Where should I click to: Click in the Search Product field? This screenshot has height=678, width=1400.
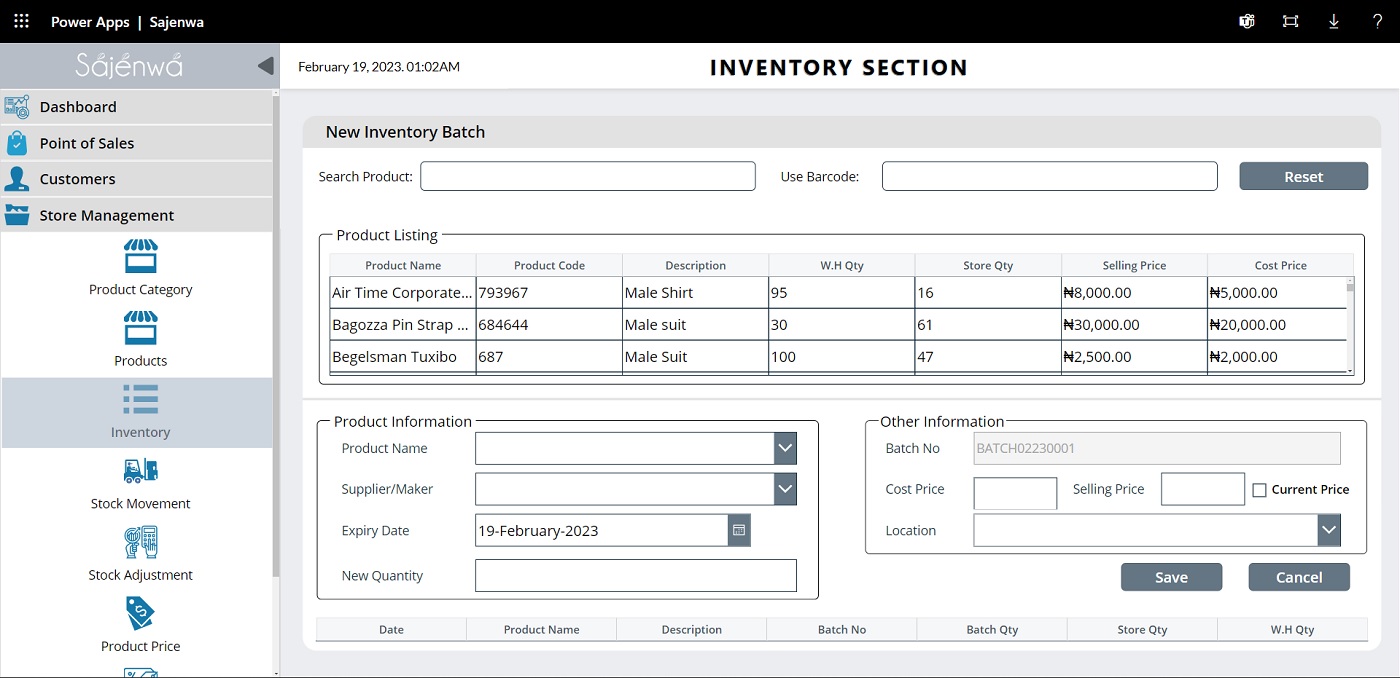(x=587, y=176)
